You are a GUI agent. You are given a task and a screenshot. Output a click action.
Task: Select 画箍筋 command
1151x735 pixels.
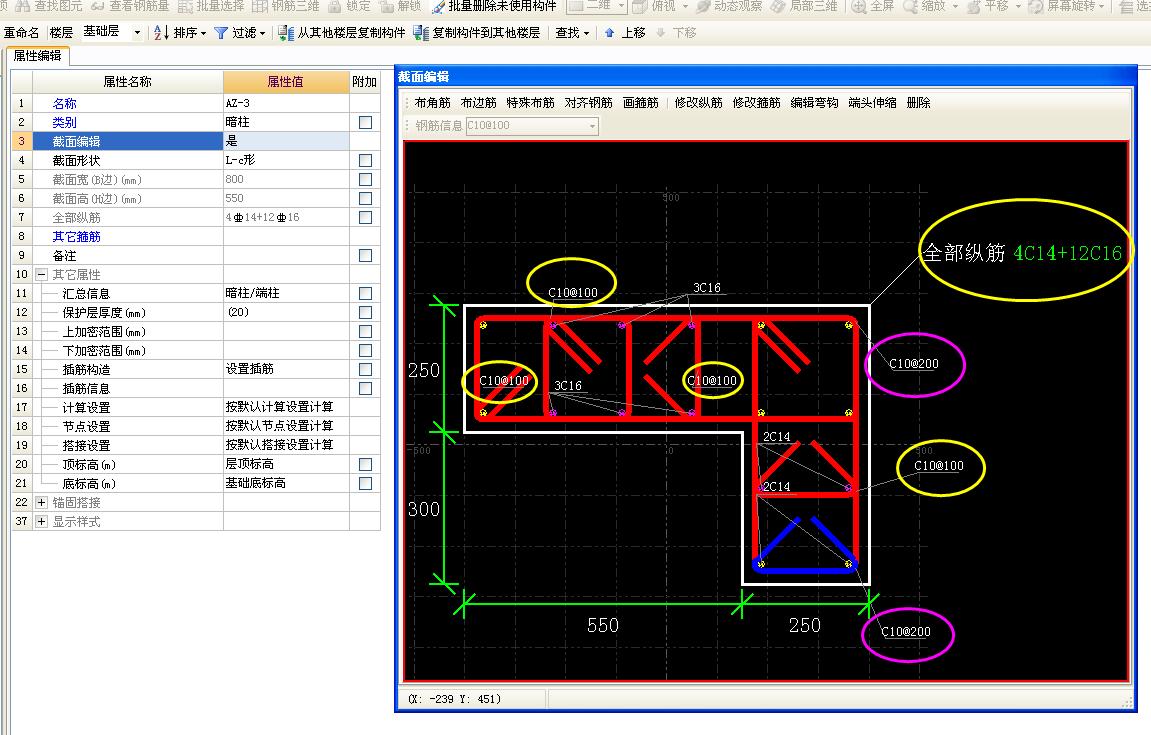pyautogui.click(x=641, y=103)
